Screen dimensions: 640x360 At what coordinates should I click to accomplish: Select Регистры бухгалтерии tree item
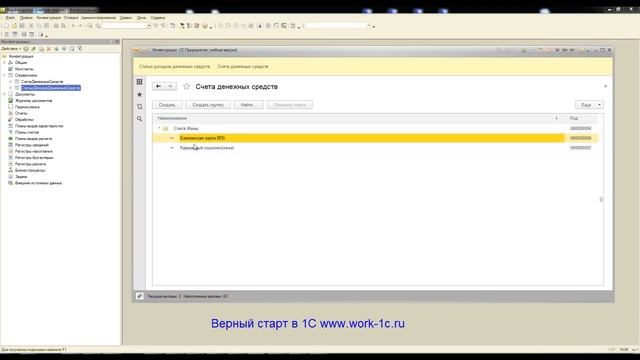(34, 158)
